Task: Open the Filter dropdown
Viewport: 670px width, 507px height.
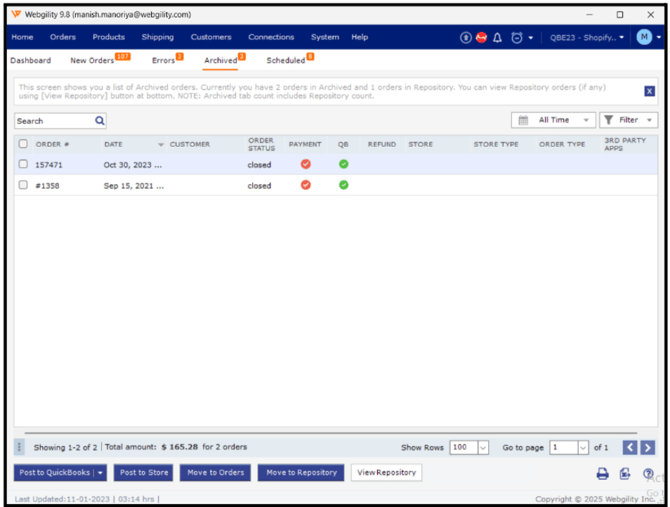Action: pos(628,120)
